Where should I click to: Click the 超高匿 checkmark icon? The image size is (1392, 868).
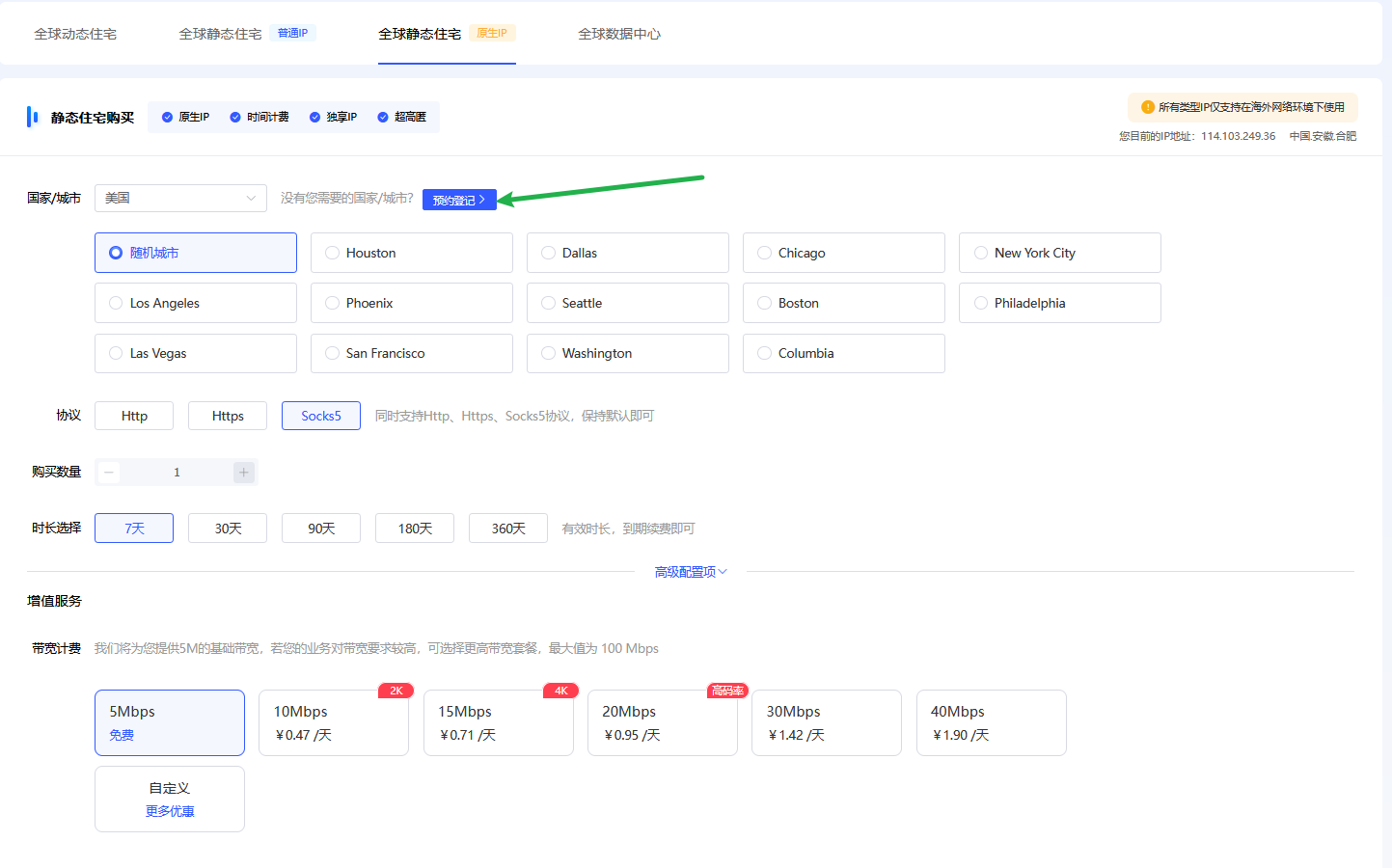(383, 117)
